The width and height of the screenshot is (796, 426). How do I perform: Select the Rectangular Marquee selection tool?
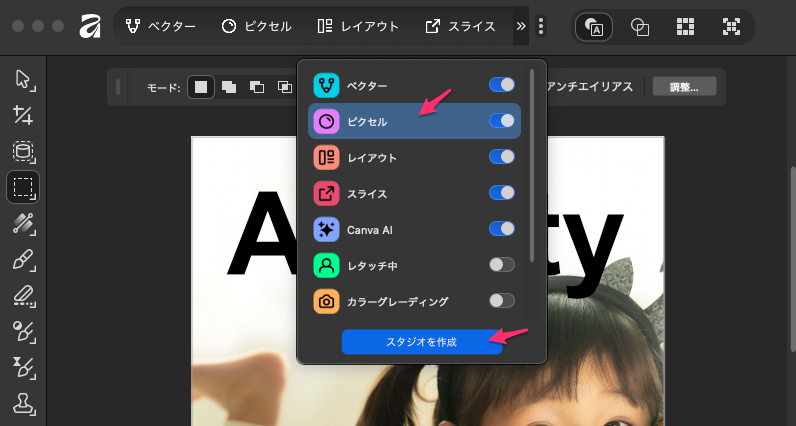(x=22, y=187)
